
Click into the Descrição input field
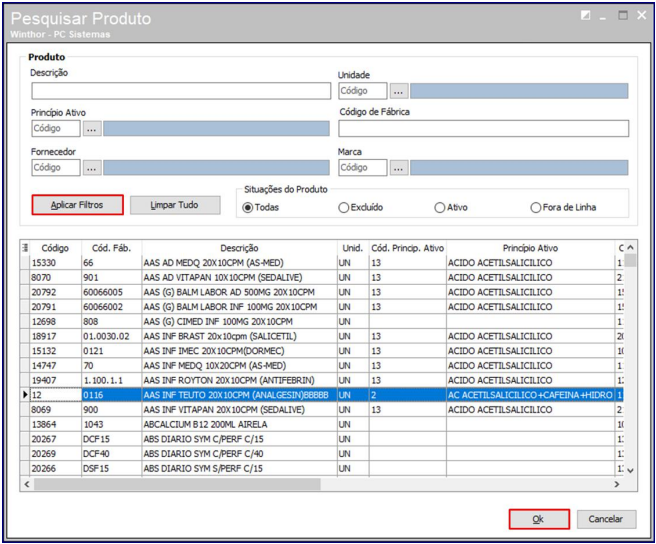click(x=181, y=91)
